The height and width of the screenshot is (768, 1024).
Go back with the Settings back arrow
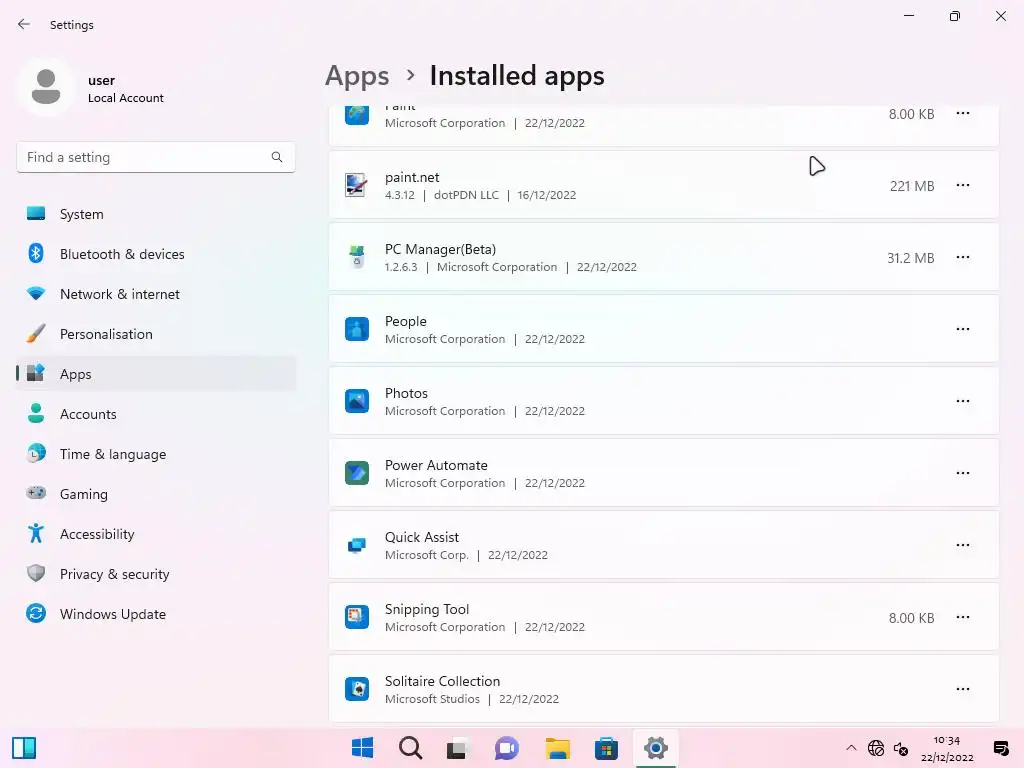pyautogui.click(x=24, y=24)
